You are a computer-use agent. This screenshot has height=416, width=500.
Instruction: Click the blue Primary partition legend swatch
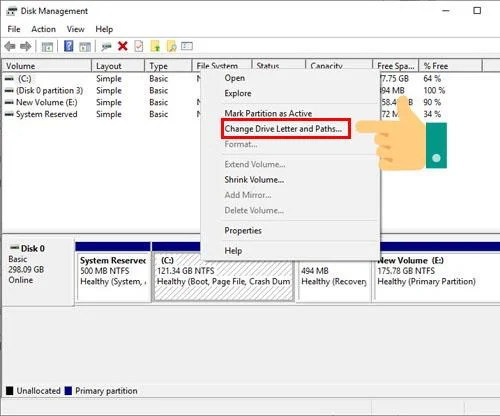(68, 391)
